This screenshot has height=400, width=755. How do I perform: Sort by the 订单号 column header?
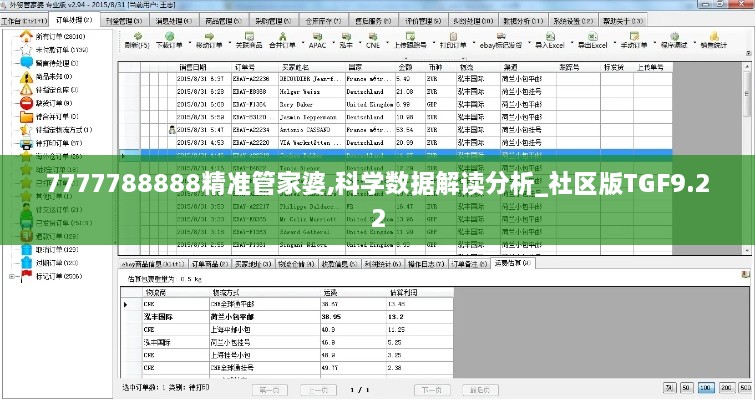(x=243, y=66)
